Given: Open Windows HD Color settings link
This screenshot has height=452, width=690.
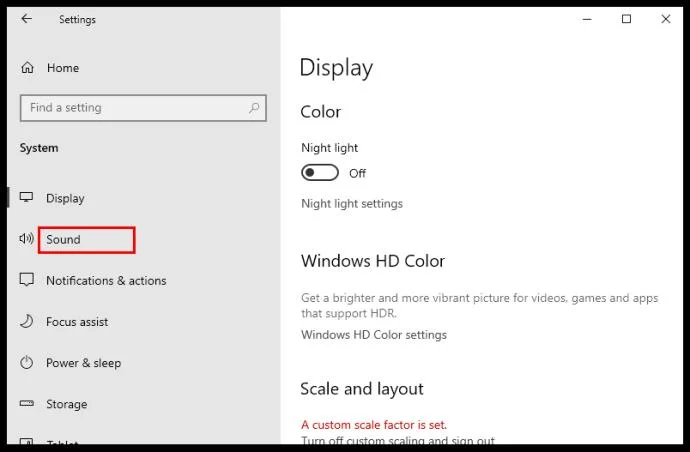Looking at the screenshot, I should (x=374, y=335).
